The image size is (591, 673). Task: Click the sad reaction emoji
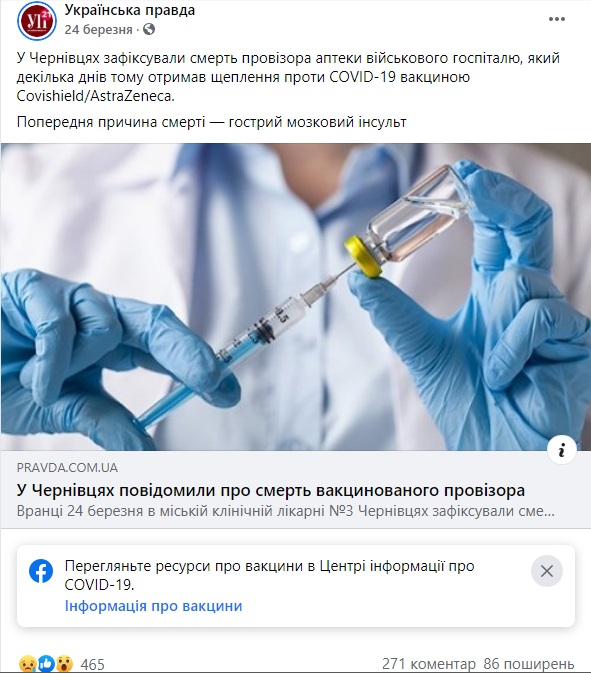[x=26, y=664]
